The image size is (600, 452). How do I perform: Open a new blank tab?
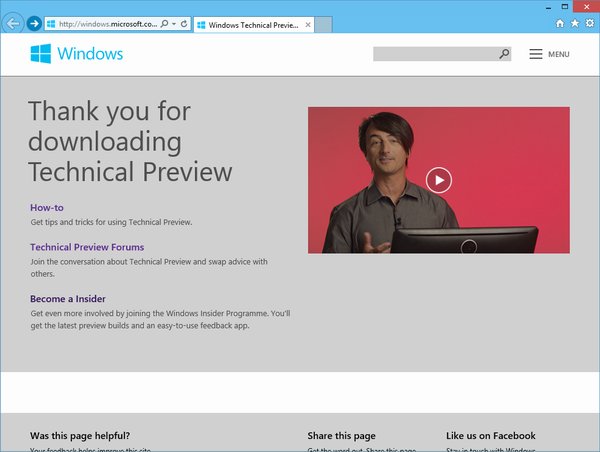tap(323, 25)
